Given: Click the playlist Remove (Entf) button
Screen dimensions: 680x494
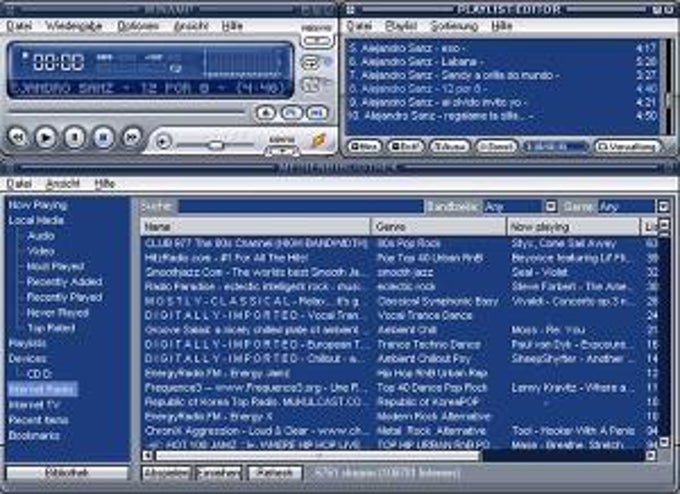Looking at the screenshot, I should pyautogui.click(x=405, y=147).
